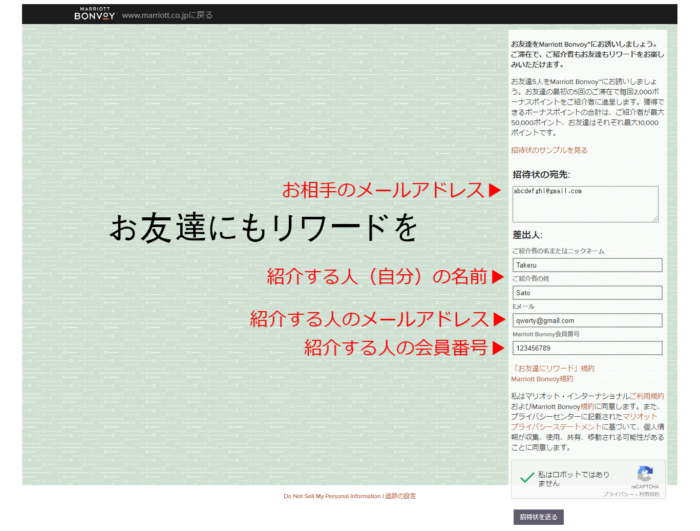Open the 招待状のサンプルを見る link
700x531 pixels.
(549, 150)
